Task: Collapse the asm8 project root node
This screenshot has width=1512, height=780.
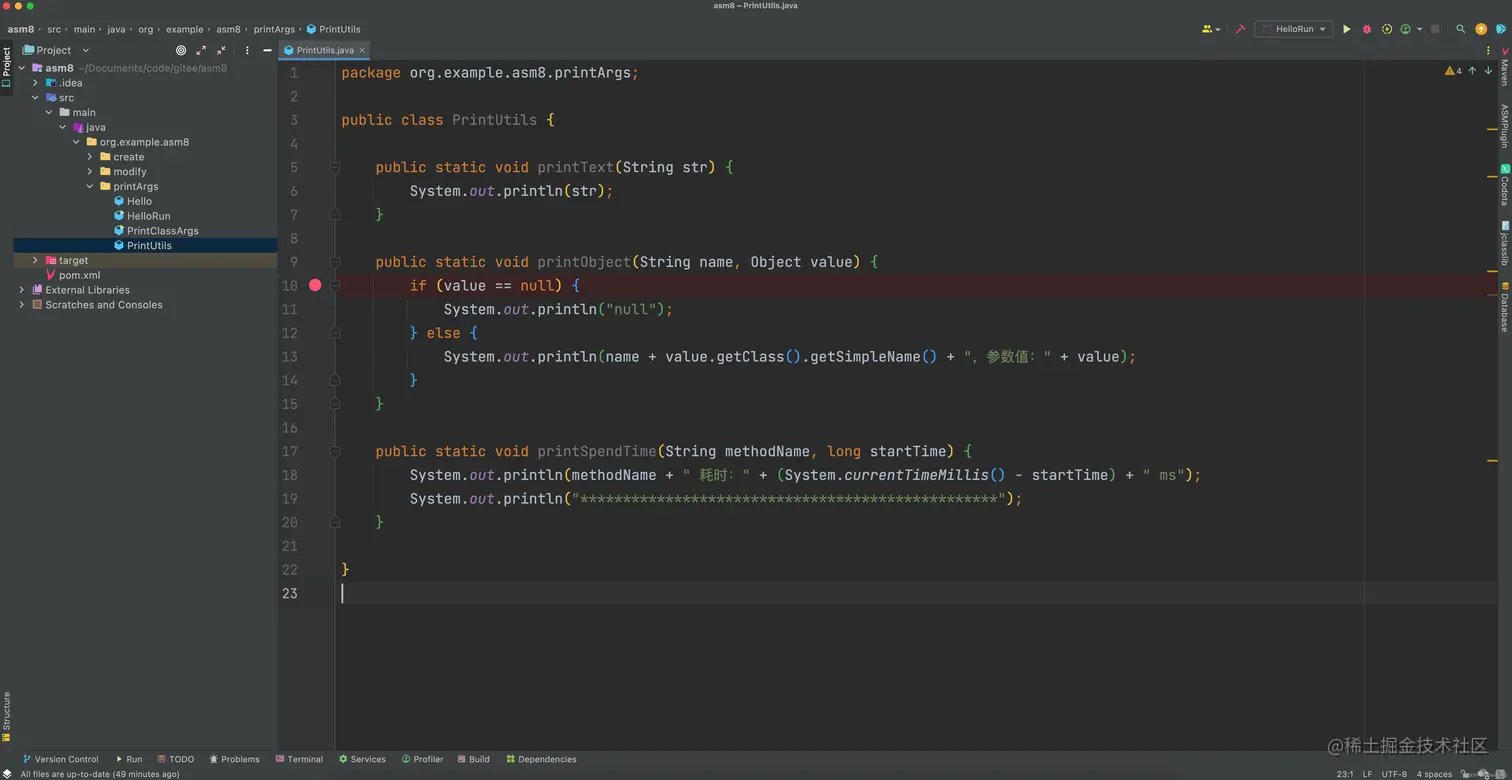Action: (22, 68)
